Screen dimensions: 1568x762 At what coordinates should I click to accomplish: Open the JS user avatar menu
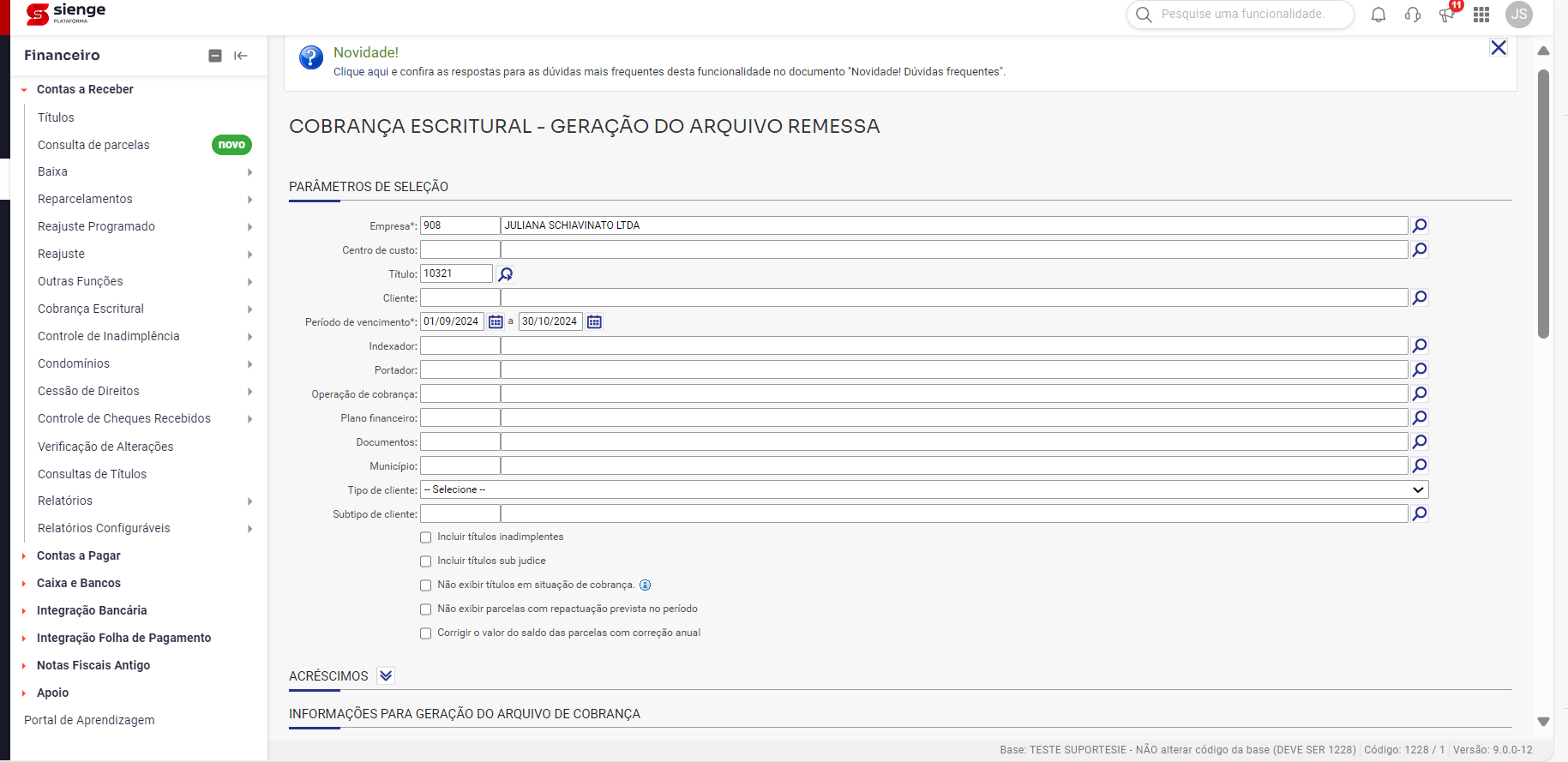click(1519, 14)
